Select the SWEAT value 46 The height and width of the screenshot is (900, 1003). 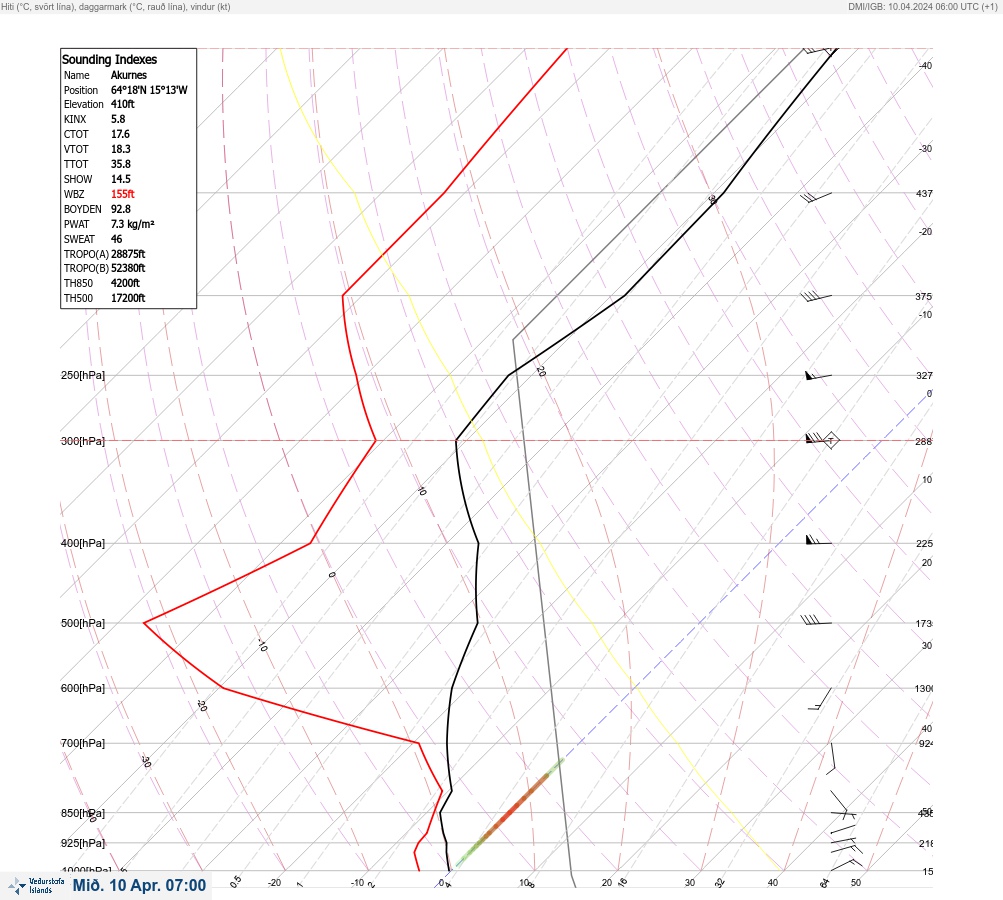click(116, 239)
